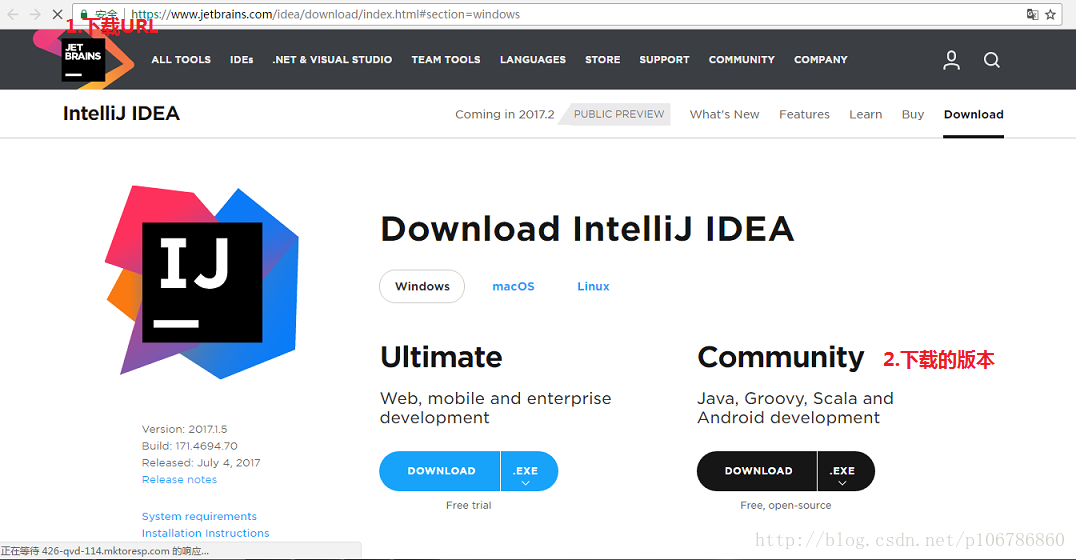
Task: Switch to Linux platform tab
Action: (593, 286)
